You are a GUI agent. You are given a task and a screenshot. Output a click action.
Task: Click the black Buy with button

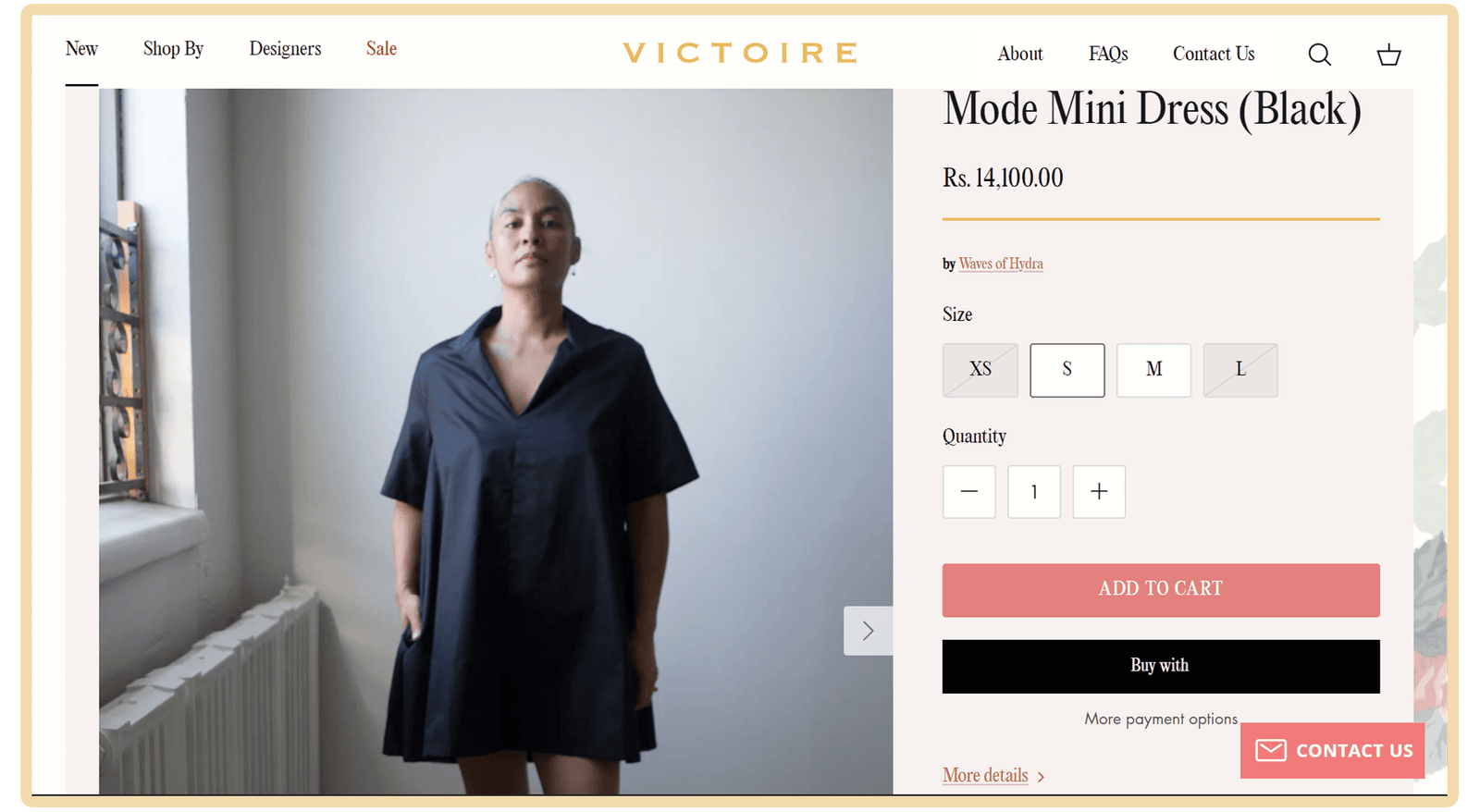point(1161,666)
